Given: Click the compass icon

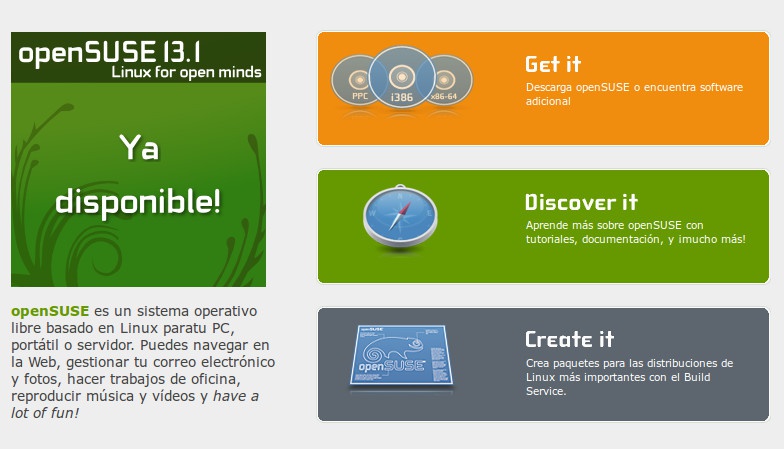Looking at the screenshot, I should point(400,219).
